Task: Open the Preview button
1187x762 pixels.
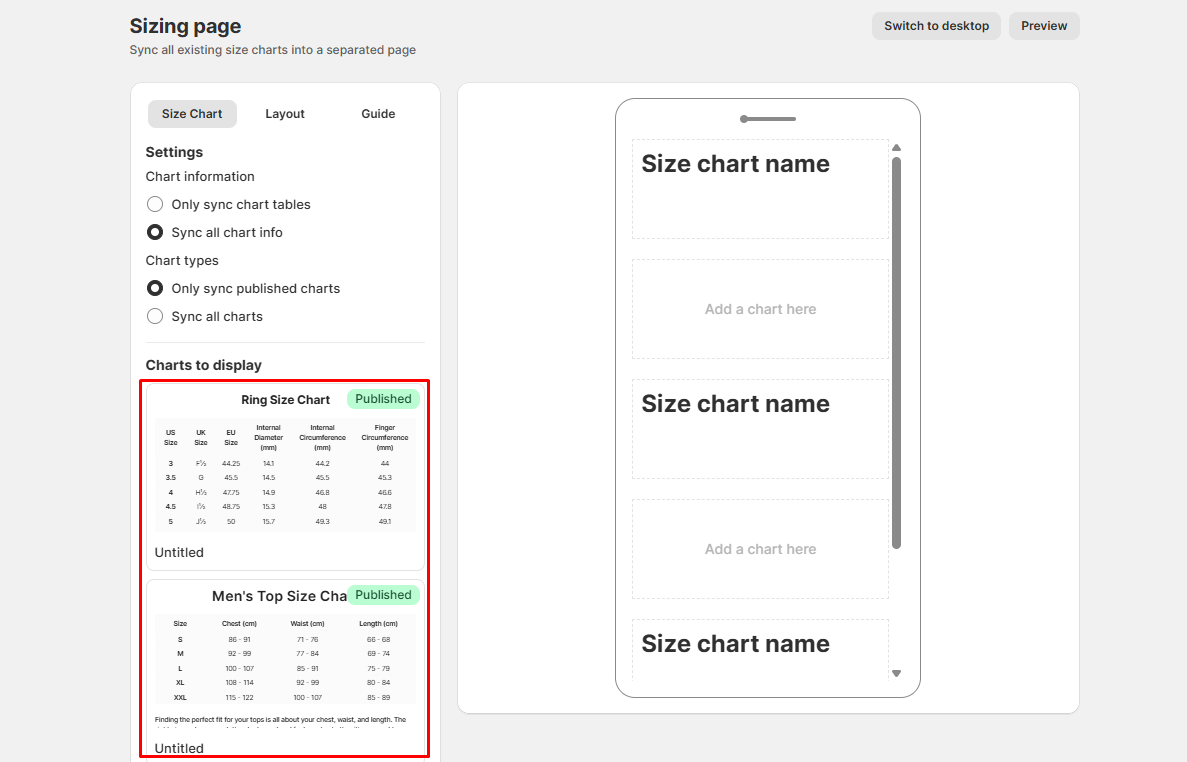Action: [x=1043, y=26]
